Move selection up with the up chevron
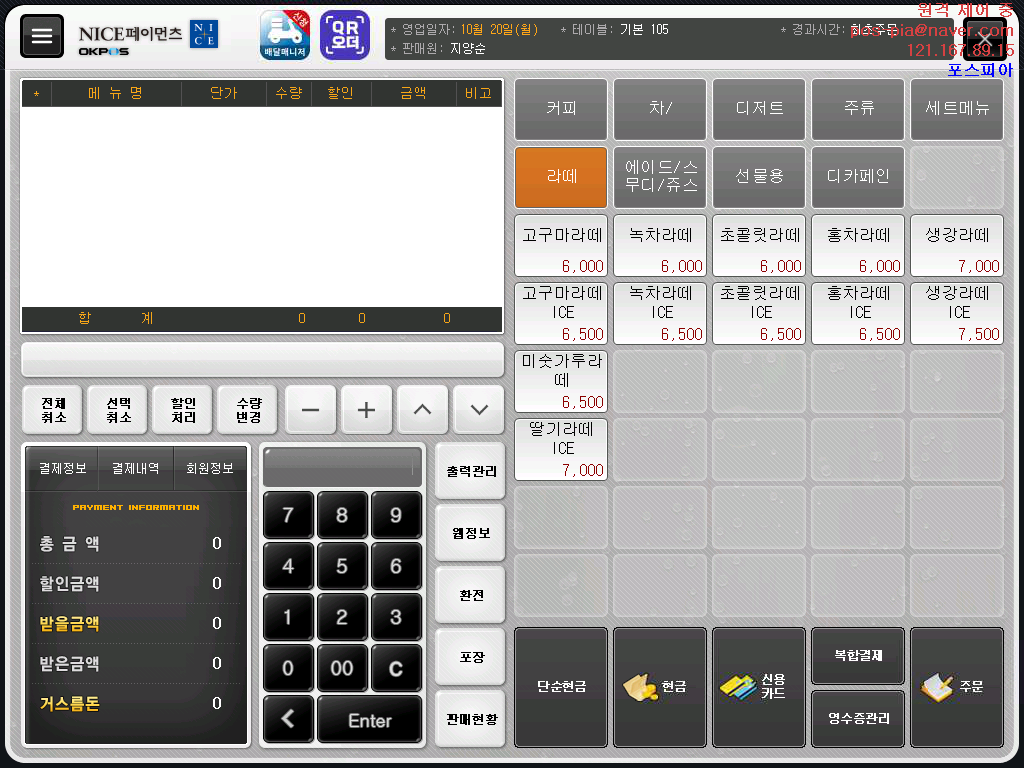 coord(422,410)
